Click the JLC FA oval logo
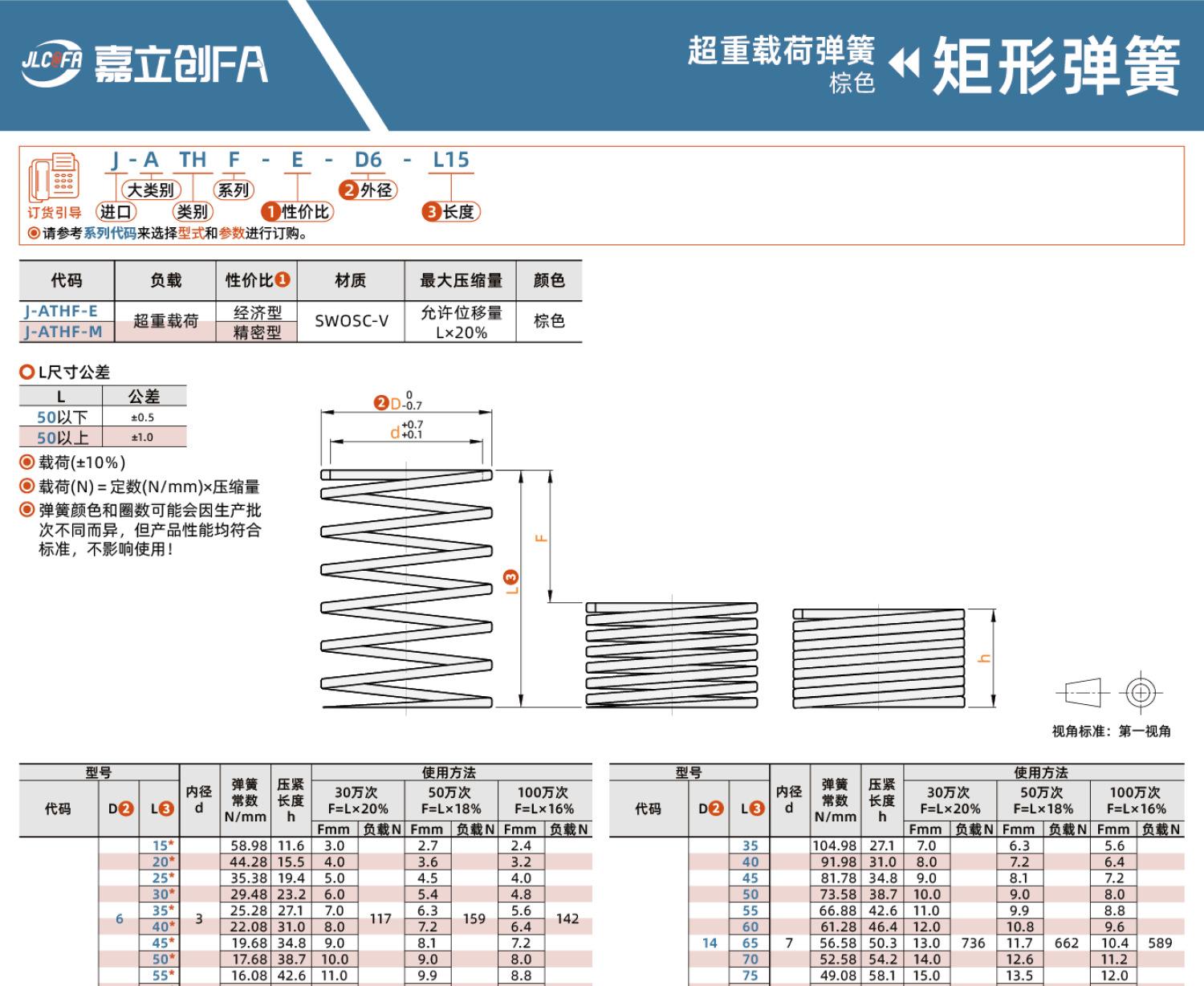This screenshot has width=1204, height=986. 51,63
